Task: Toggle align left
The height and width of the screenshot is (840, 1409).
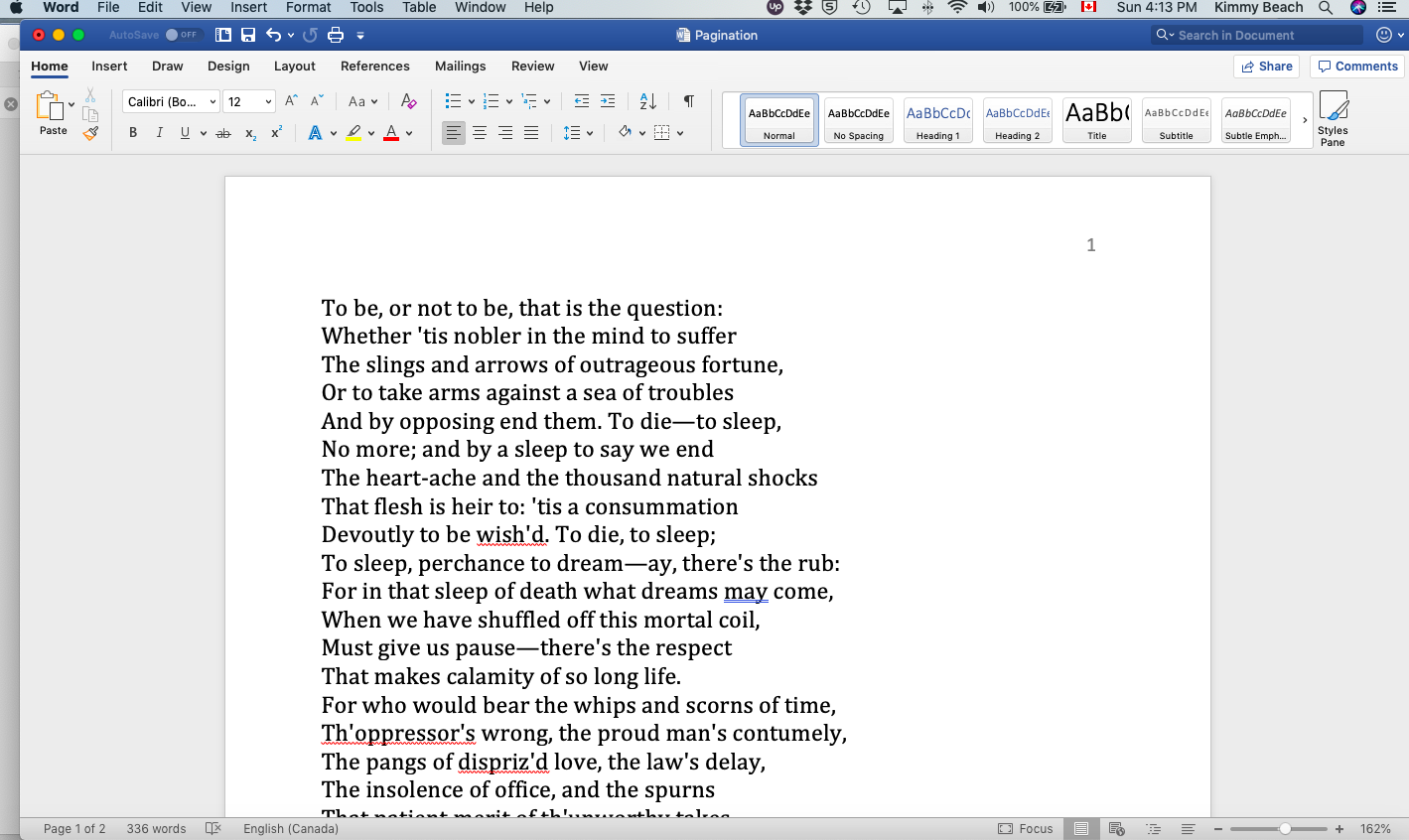Action: 454,133
